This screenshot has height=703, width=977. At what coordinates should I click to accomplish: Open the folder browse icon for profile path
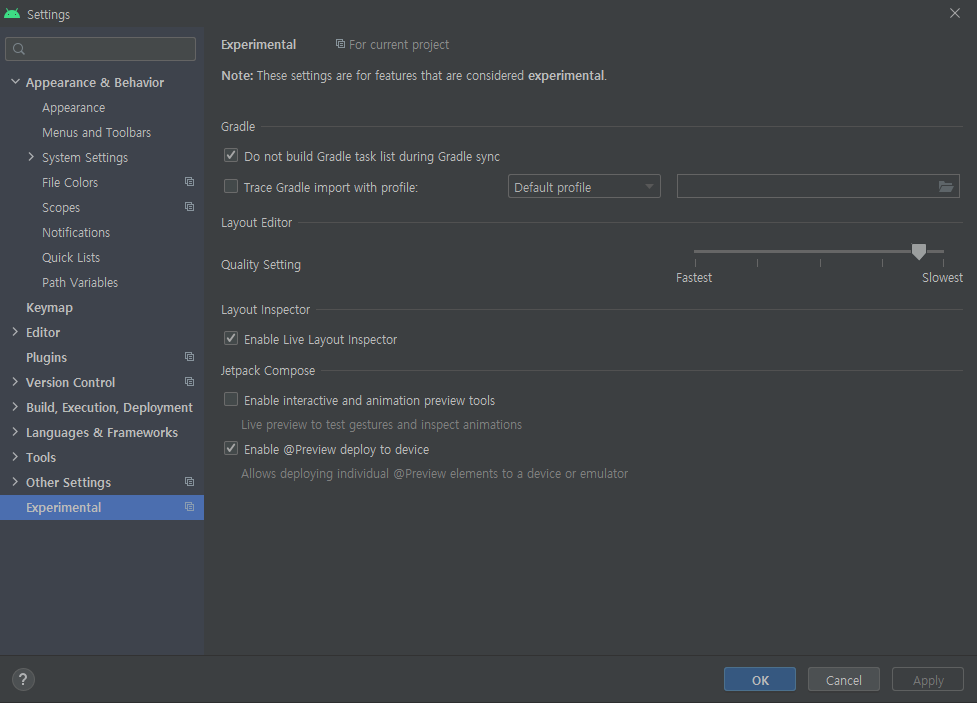tap(946, 186)
